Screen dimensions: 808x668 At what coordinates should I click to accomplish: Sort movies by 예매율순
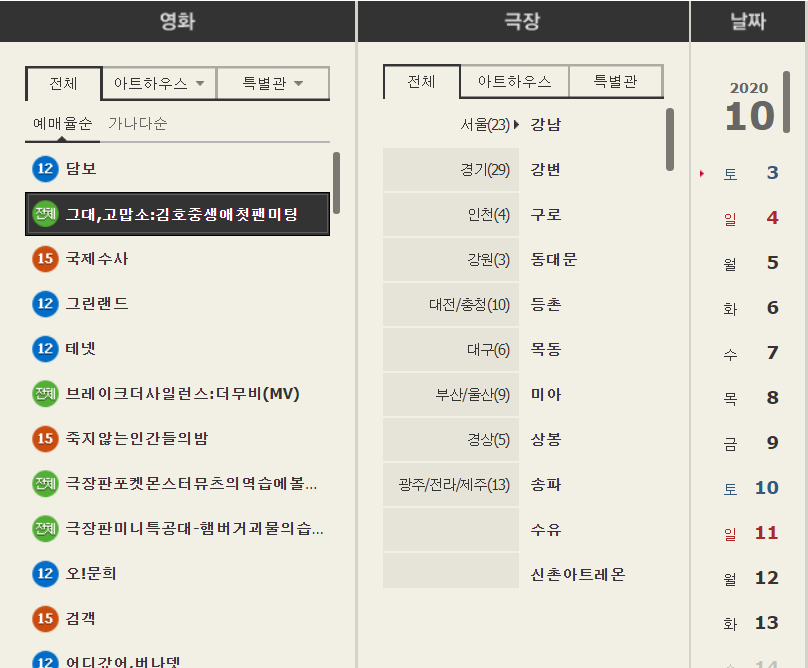click(62, 124)
